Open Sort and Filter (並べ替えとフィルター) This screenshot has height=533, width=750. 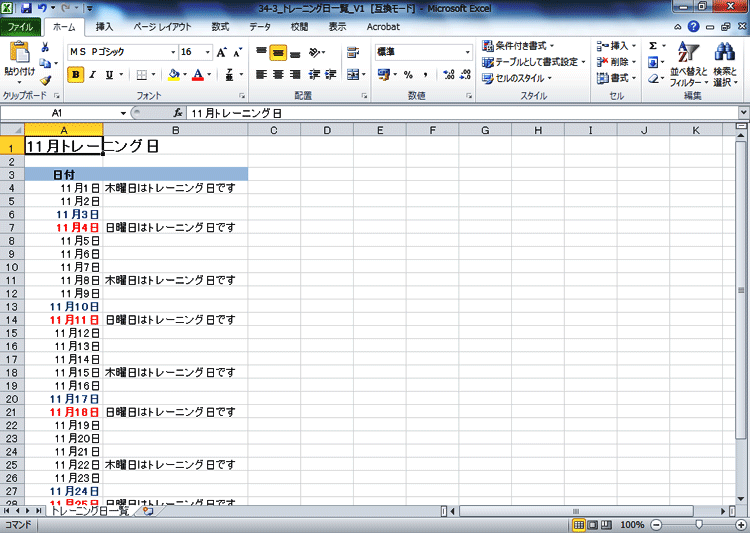[688, 64]
